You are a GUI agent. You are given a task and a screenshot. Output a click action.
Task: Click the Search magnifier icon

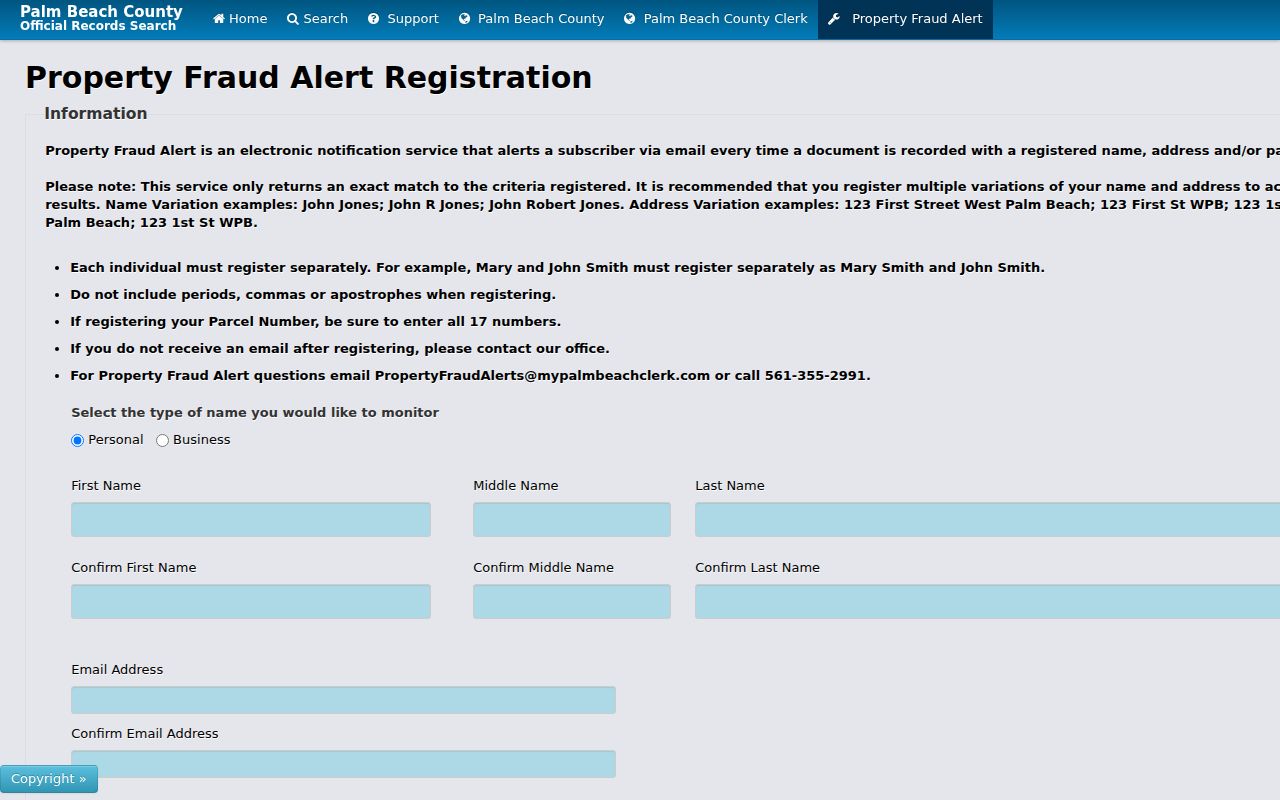click(293, 19)
